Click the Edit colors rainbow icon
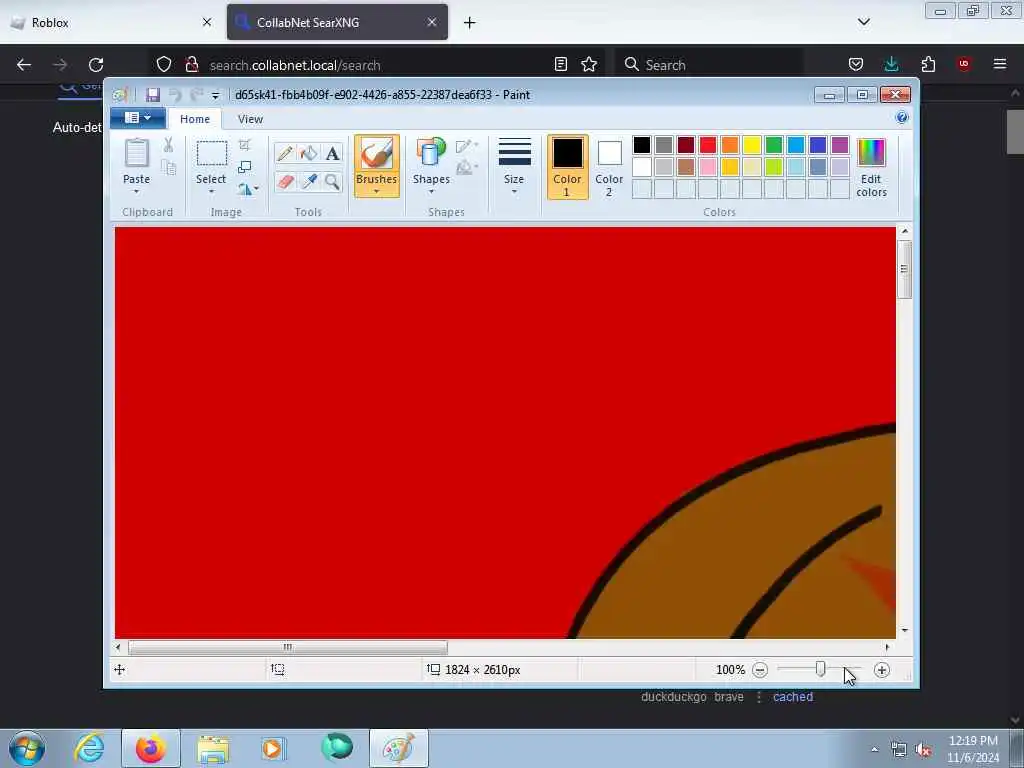This screenshot has height=768, width=1024. coord(871,153)
